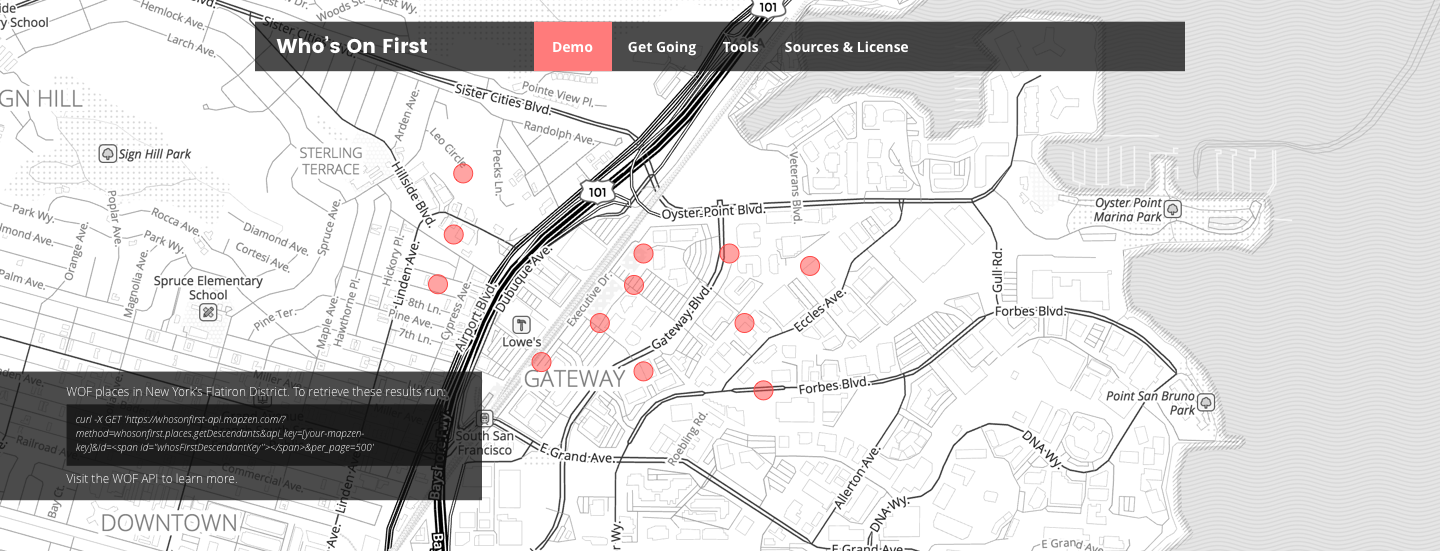This screenshot has height=551, width=1440.
Task: Click the Sign Hill Park icon
Action: tap(108, 154)
